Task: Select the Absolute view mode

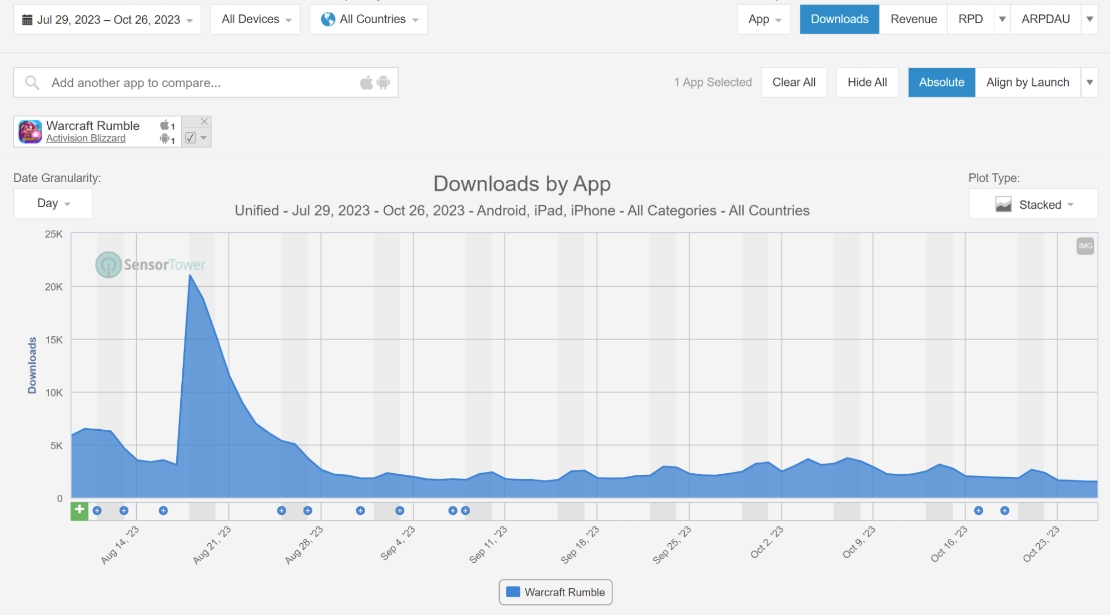Action: (x=942, y=82)
